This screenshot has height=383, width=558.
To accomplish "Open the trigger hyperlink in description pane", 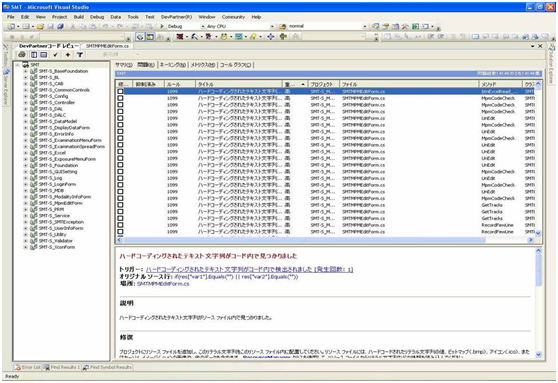I will (x=249, y=269).
